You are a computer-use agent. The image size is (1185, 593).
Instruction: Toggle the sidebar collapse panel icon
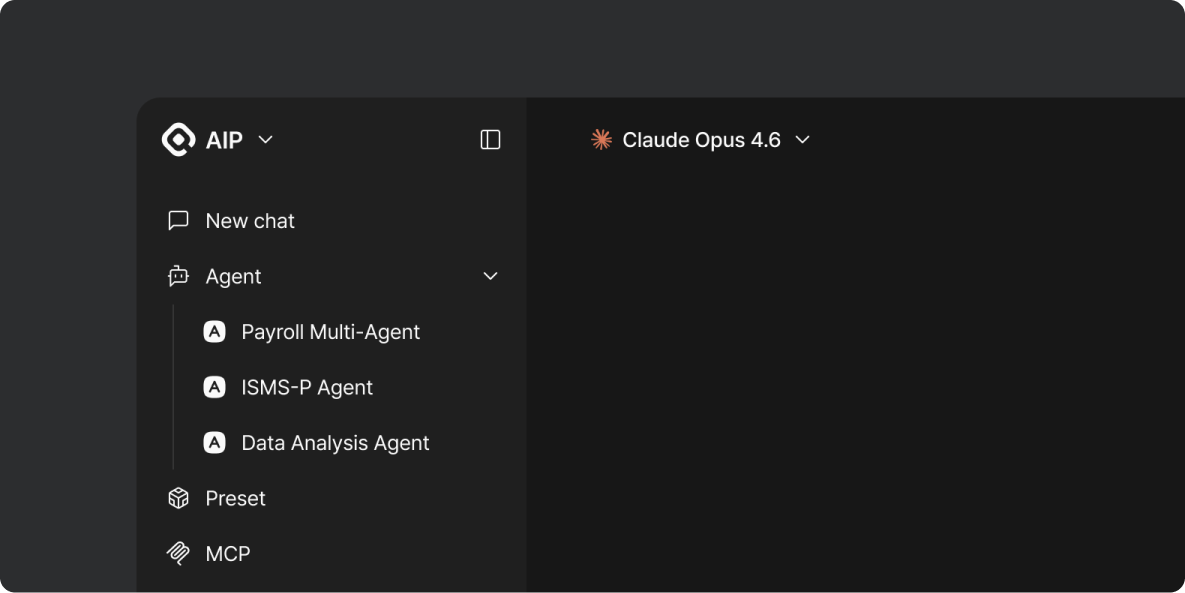click(x=490, y=139)
